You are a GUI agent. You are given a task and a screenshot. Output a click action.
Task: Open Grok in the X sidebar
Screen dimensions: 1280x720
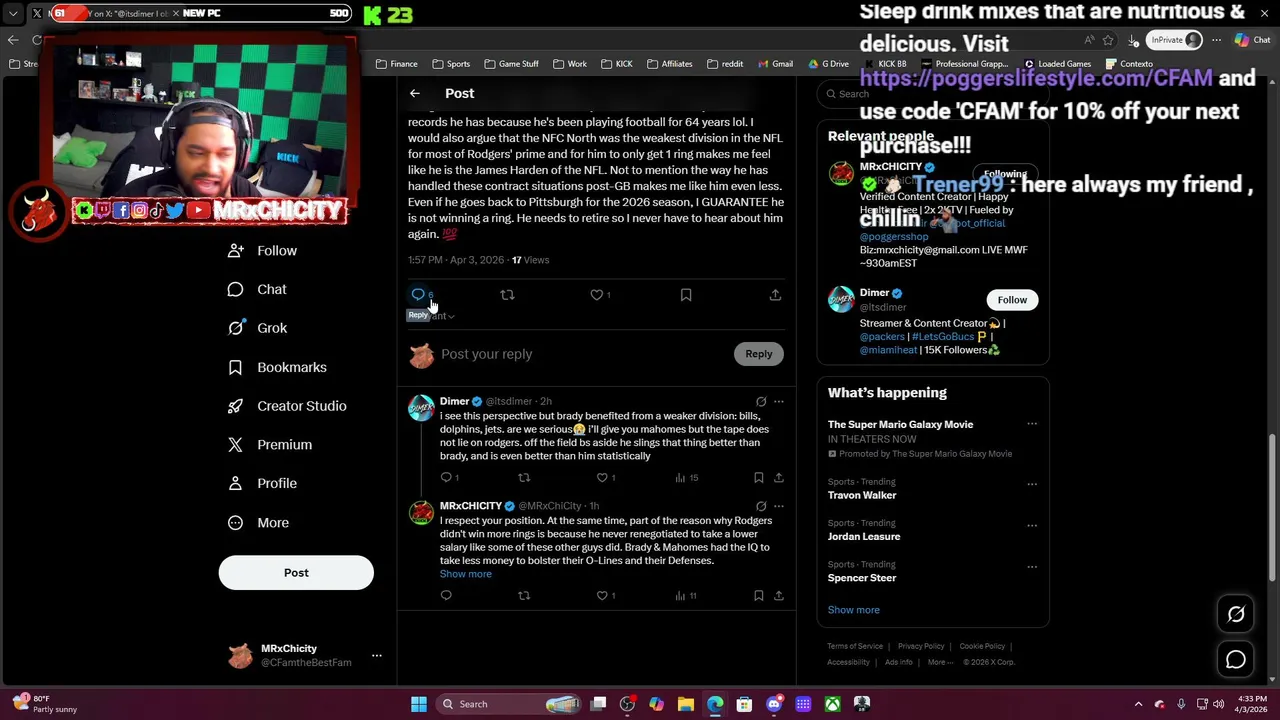coord(257,328)
